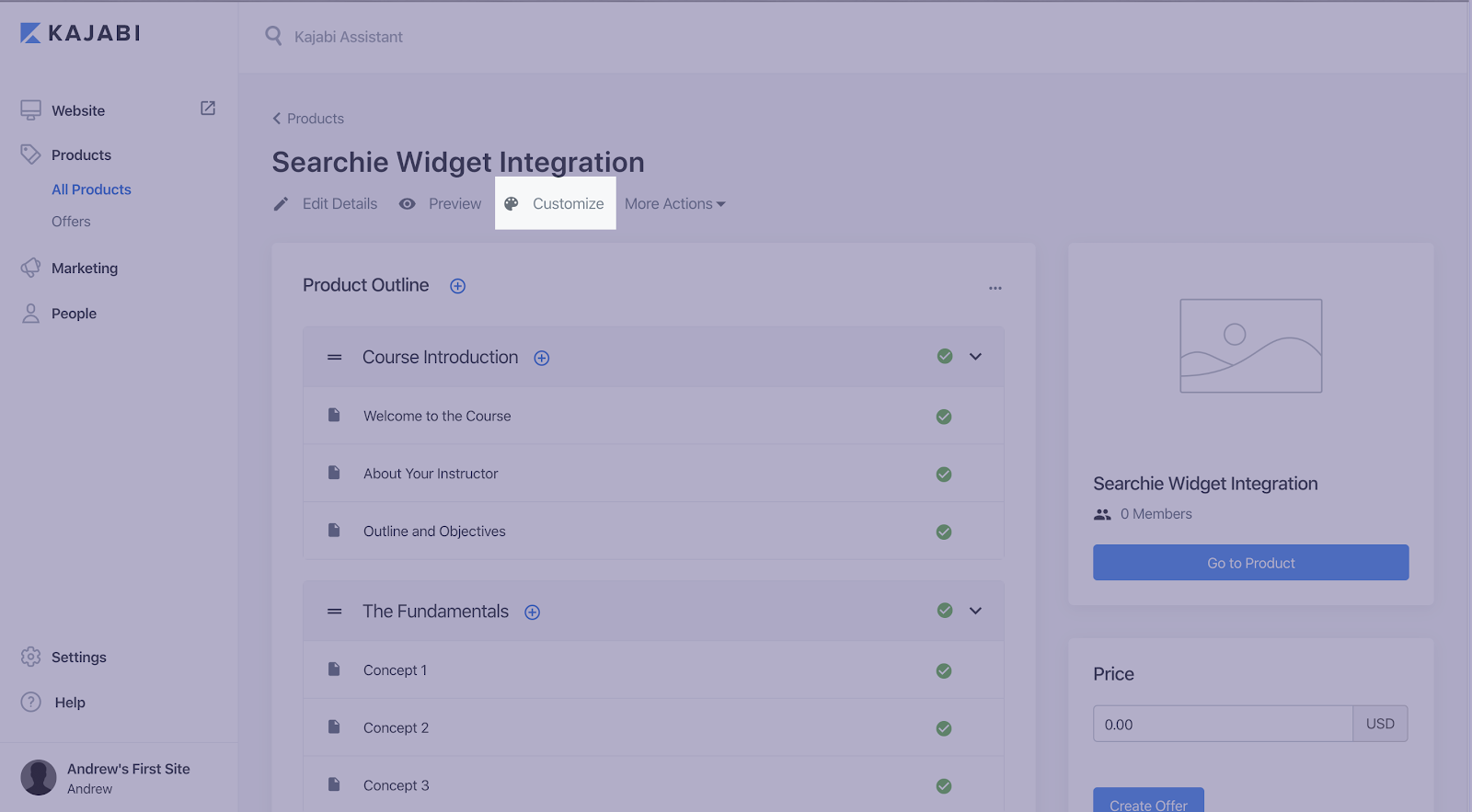
Task: Toggle published status of The Fundamentals
Action: [945, 610]
